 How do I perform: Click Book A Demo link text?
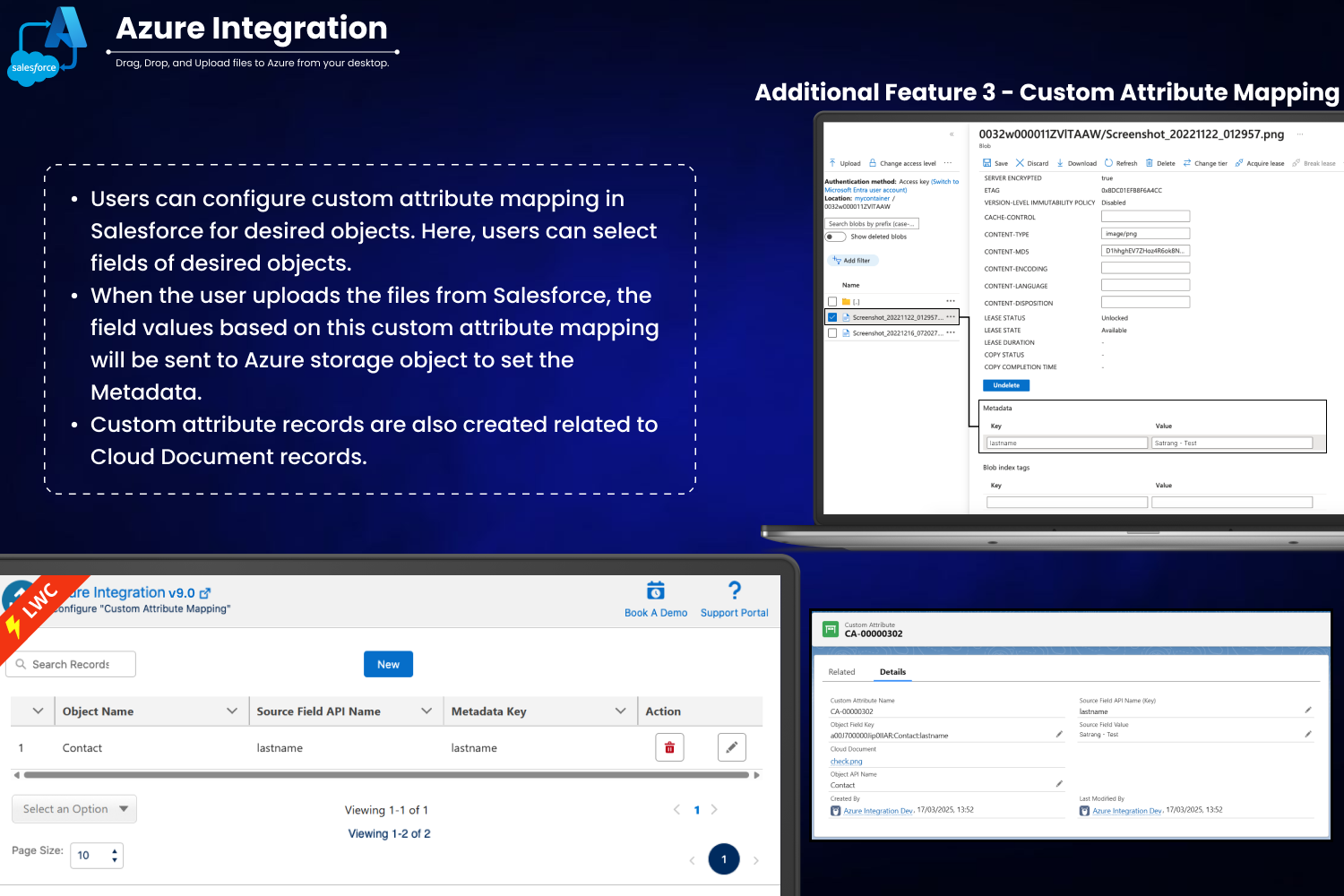tap(656, 613)
